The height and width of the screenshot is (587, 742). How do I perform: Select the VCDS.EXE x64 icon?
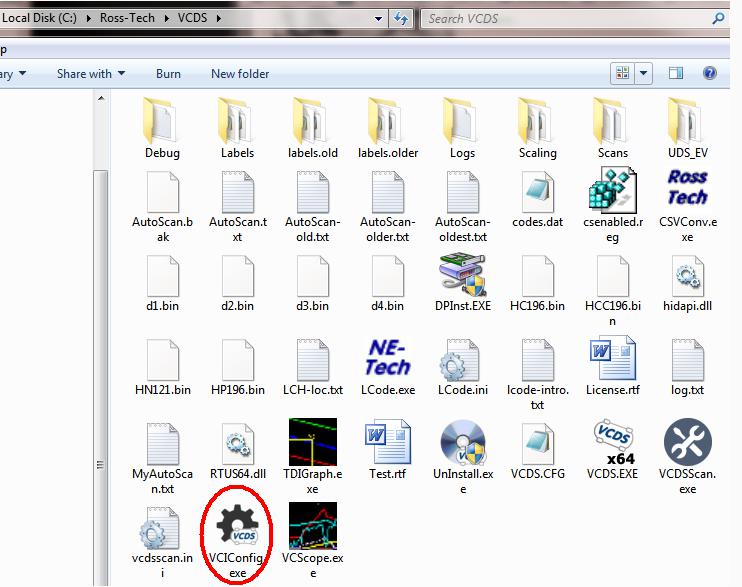point(613,442)
